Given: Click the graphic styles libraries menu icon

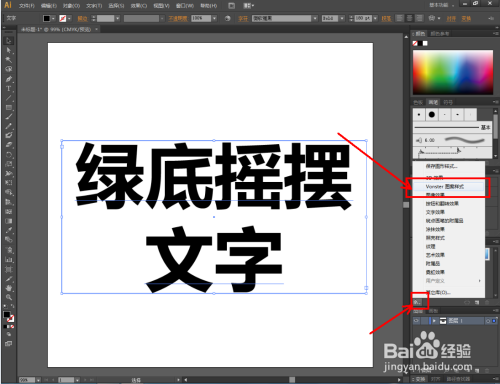Looking at the screenshot, I should (x=417, y=302).
